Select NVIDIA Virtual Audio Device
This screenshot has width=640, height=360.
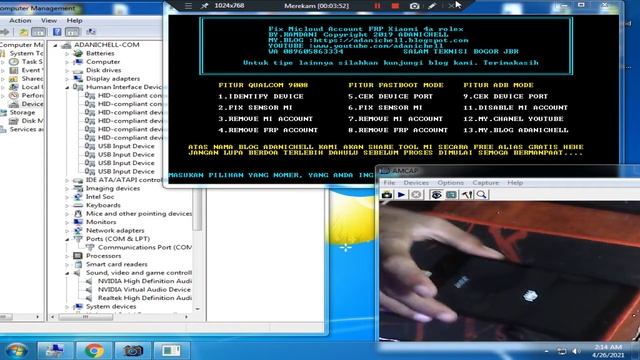tap(144, 289)
